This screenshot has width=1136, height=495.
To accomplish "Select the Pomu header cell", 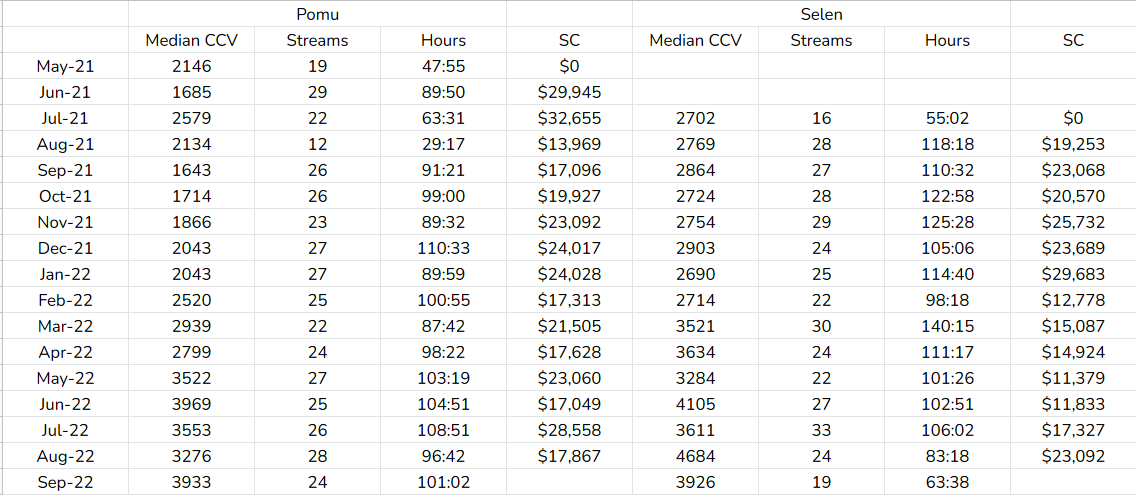I will click(x=317, y=14).
